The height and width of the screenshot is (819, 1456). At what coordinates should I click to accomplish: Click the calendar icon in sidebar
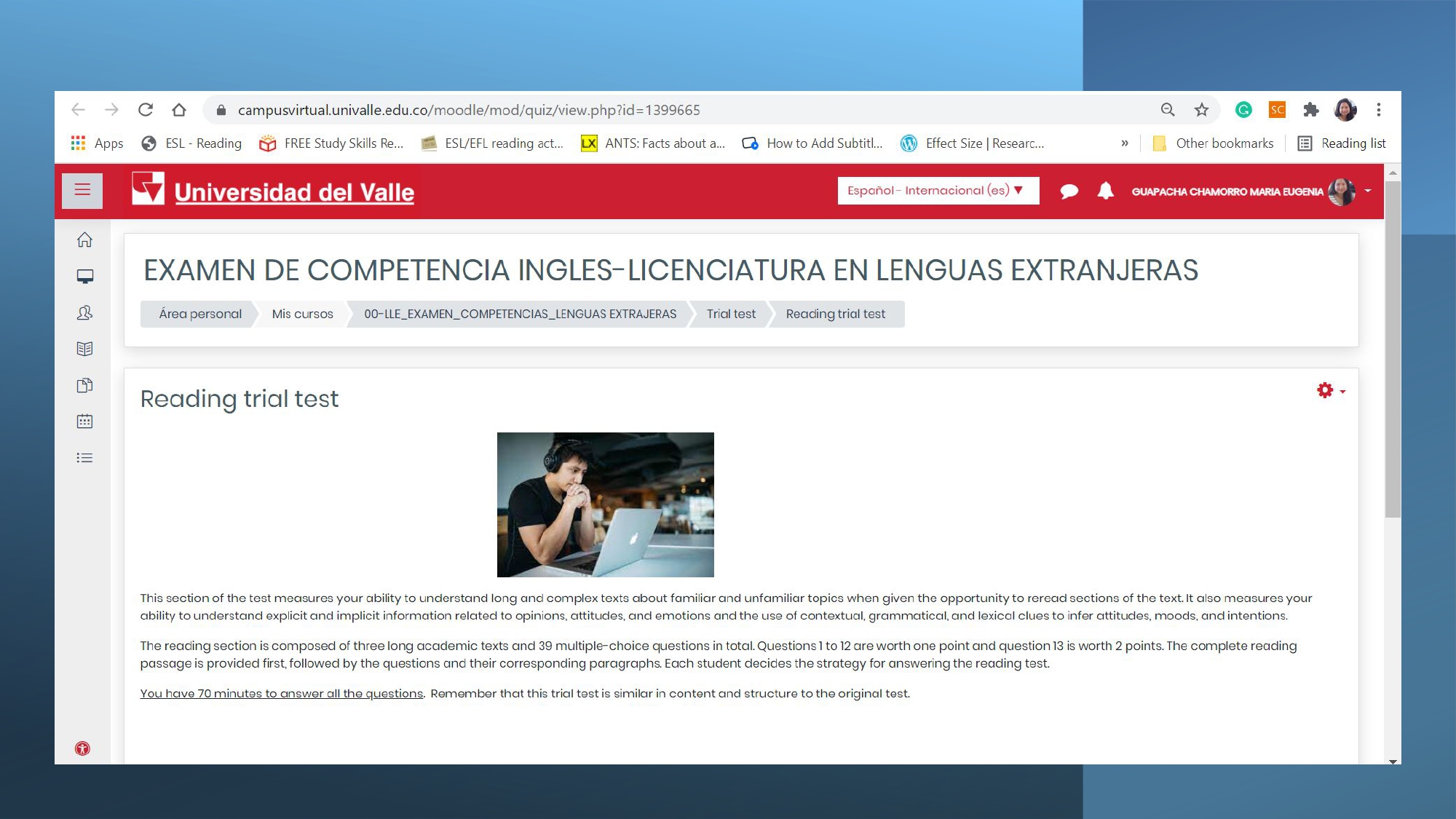click(x=84, y=422)
